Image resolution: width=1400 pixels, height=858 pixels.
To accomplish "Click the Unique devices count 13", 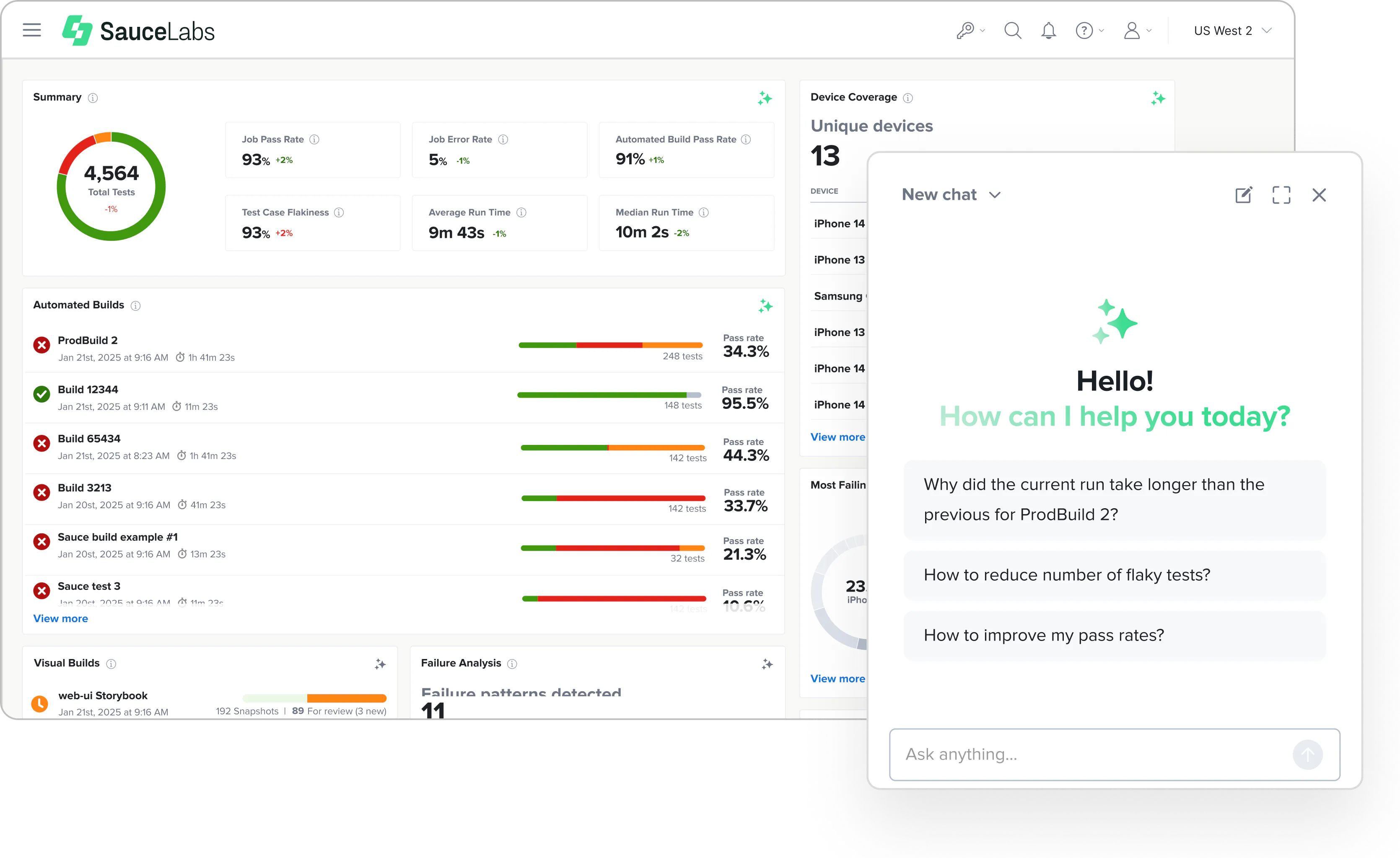I will [825, 156].
